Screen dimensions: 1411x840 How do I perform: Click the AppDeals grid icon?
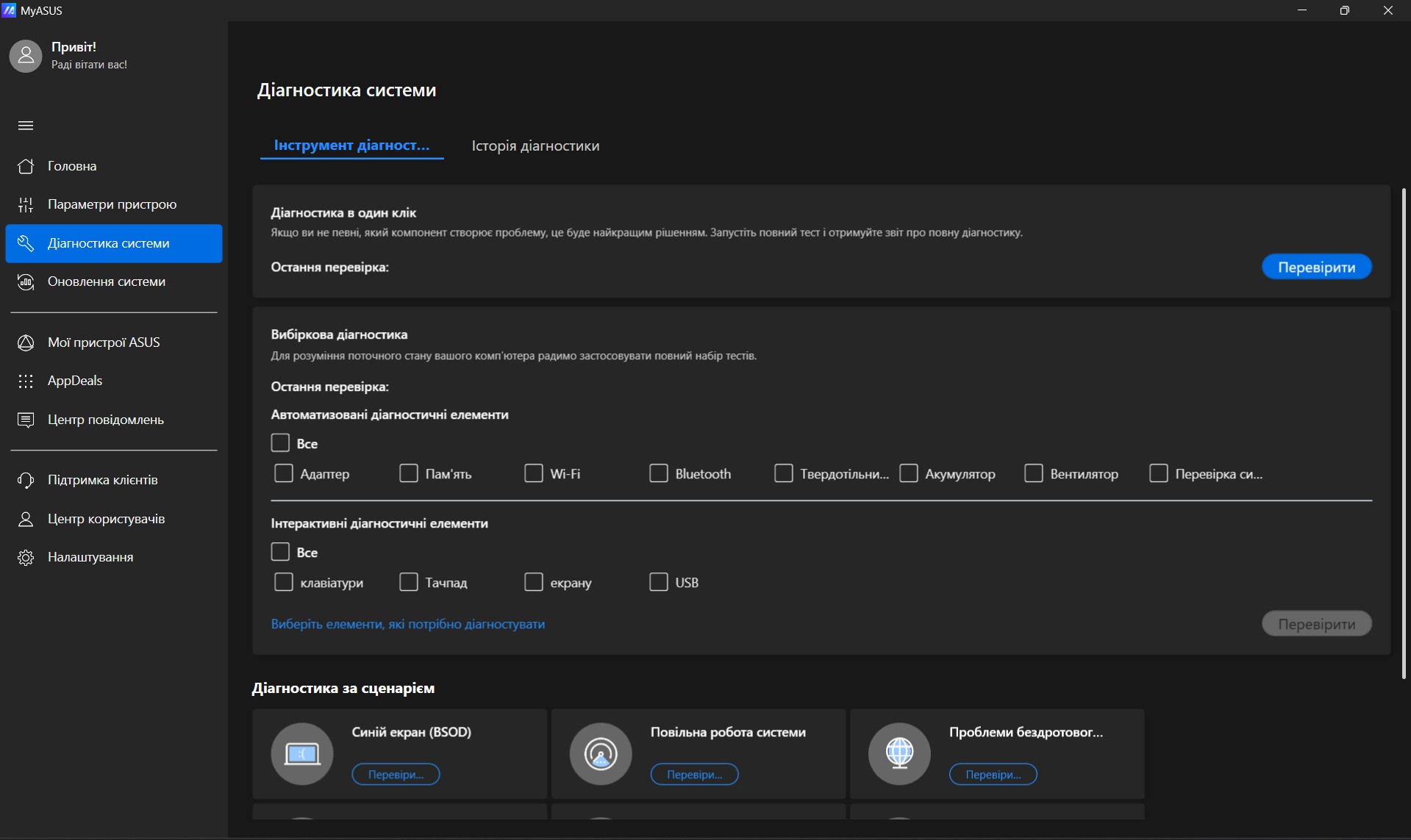point(26,381)
